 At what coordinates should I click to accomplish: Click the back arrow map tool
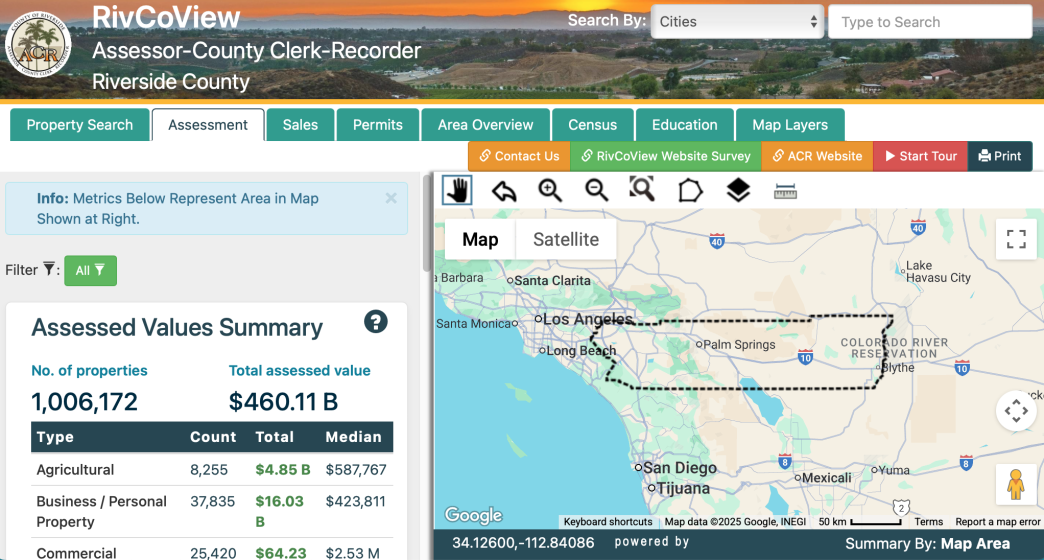pyautogui.click(x=504, y=190)
